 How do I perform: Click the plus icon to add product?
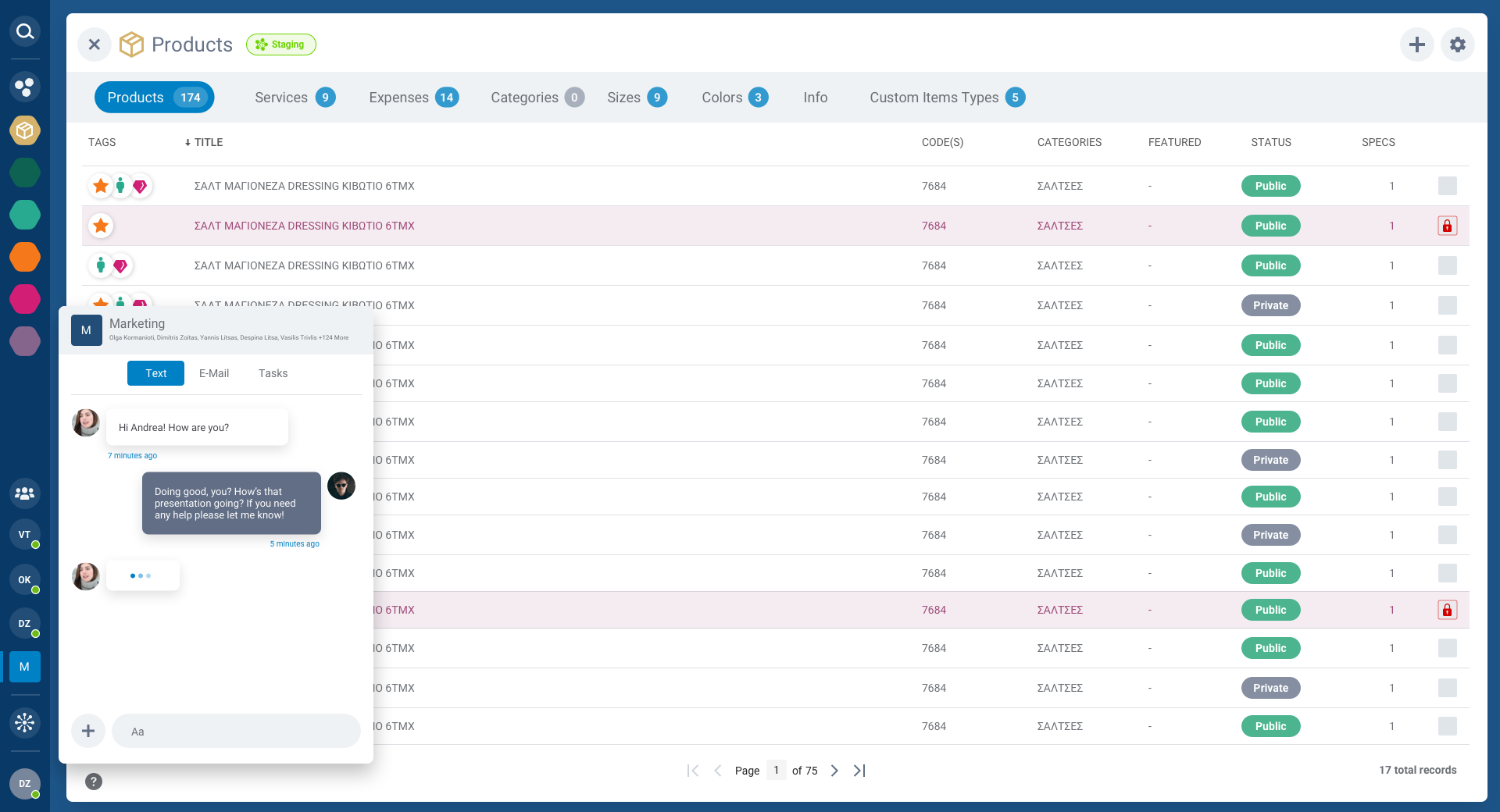coord(1416,45)
